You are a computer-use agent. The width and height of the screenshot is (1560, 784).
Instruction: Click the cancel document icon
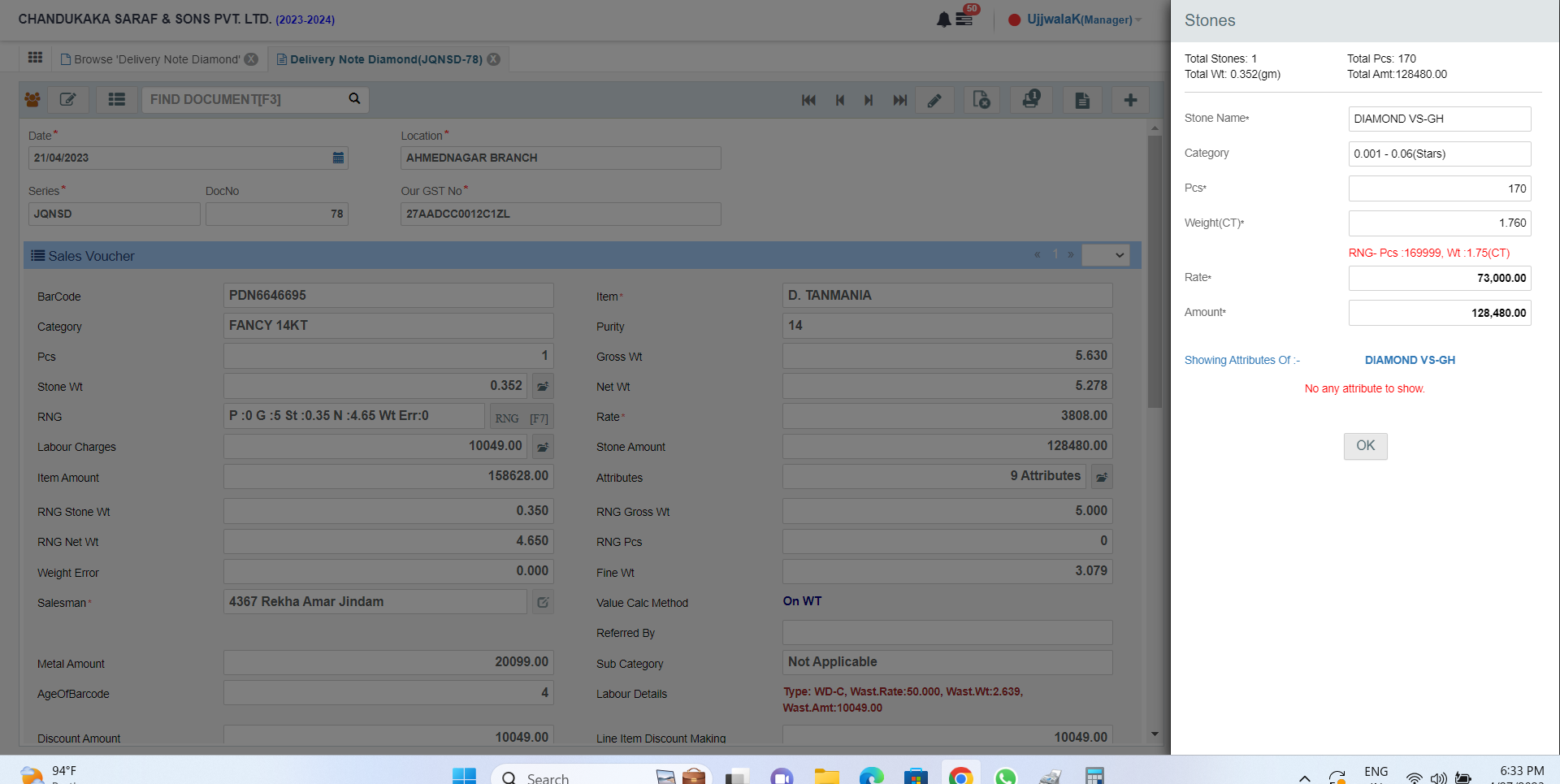click(x=981, y=100)
